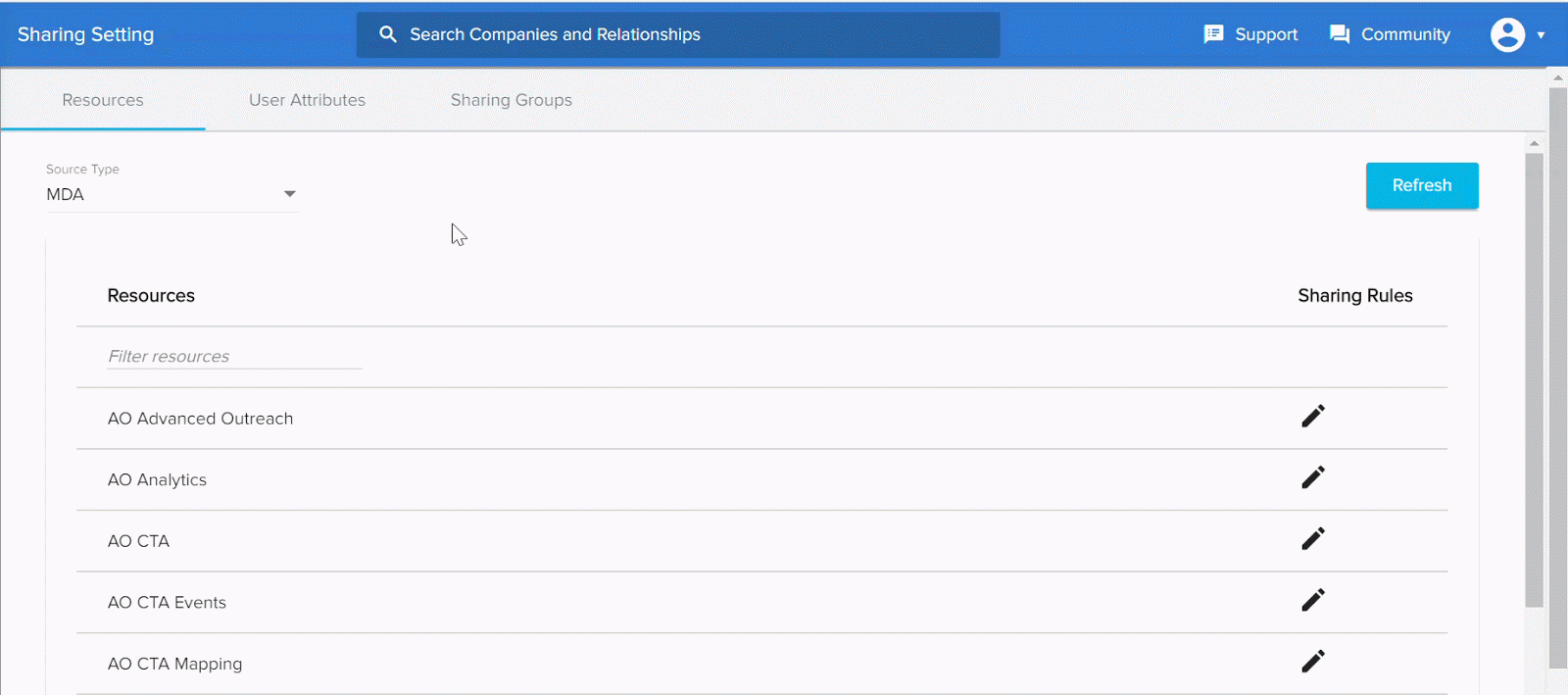Click the Support chat icon
Image resolution: width=1568 pixels, height=695 pixels.
(x=1213, y=34)
